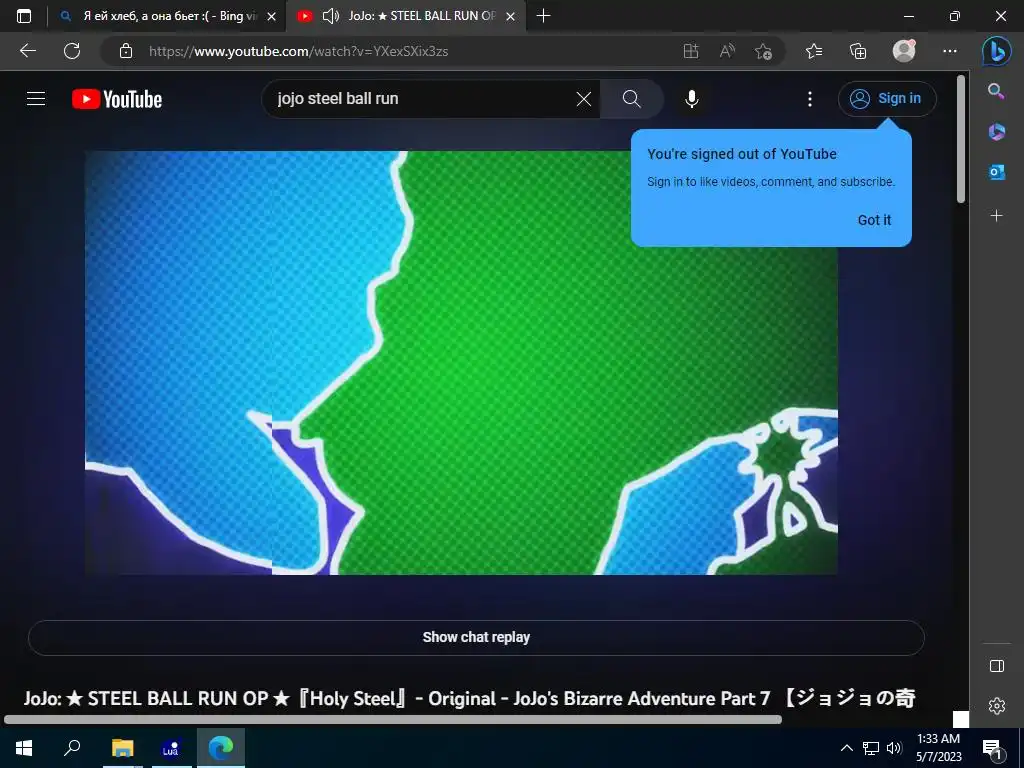This screenshot has height=768, width=1024.
Task: Run the YouTube search with magnifier button
Action: pyautogui.click(x=632, y=99)
